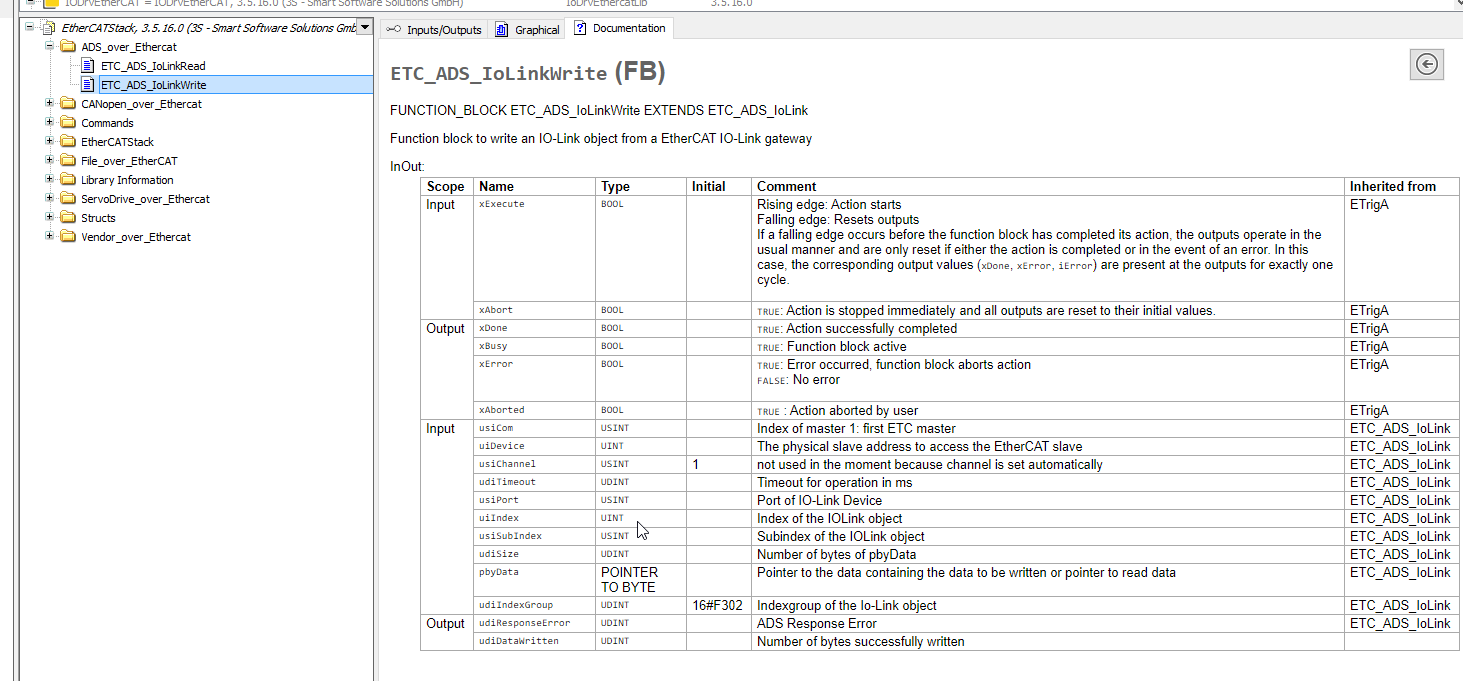Select Library Information in the tree

(x=127, y=180)
